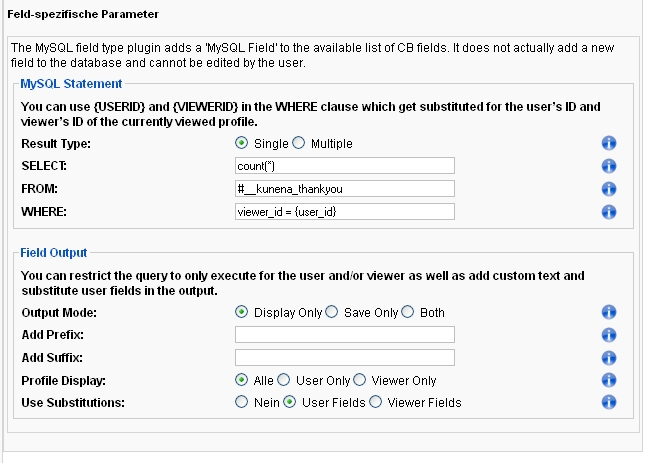Screen dimensions: 651x463
Task: Click the info icon for Output Mode
Action: tap(609, 312)
